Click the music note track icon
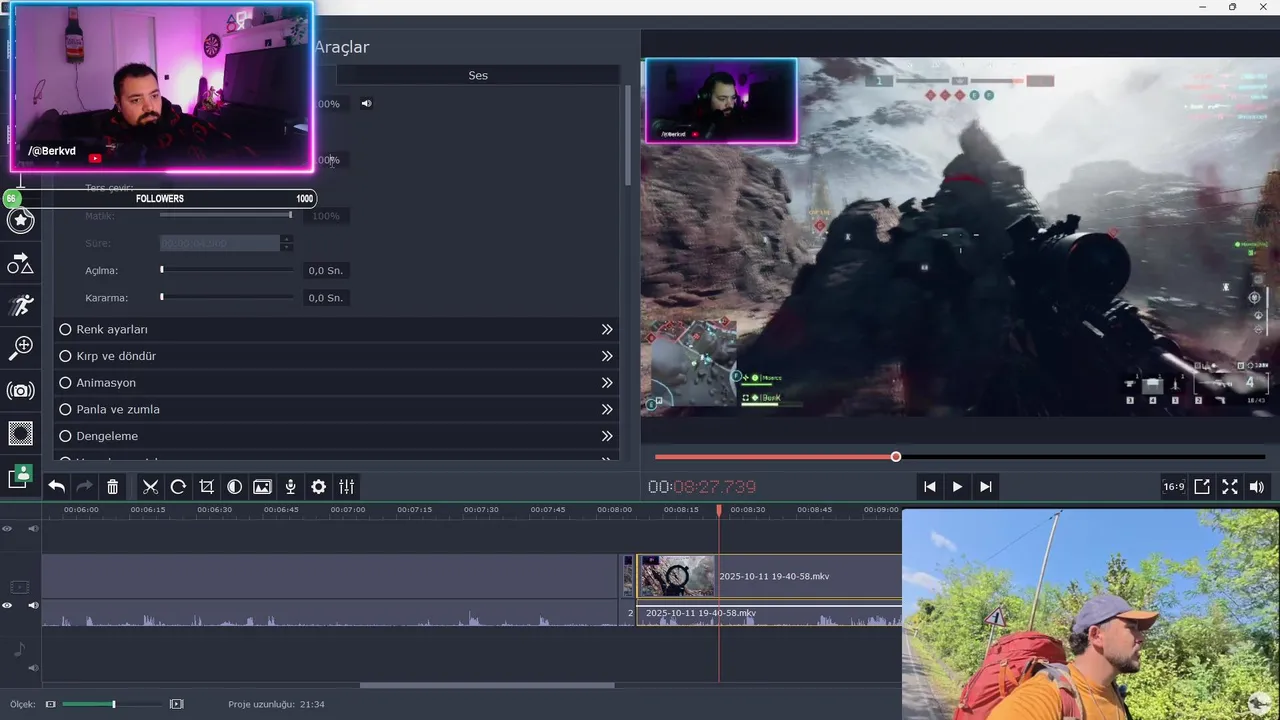The image size is (1280, 720). click(20, 651)
